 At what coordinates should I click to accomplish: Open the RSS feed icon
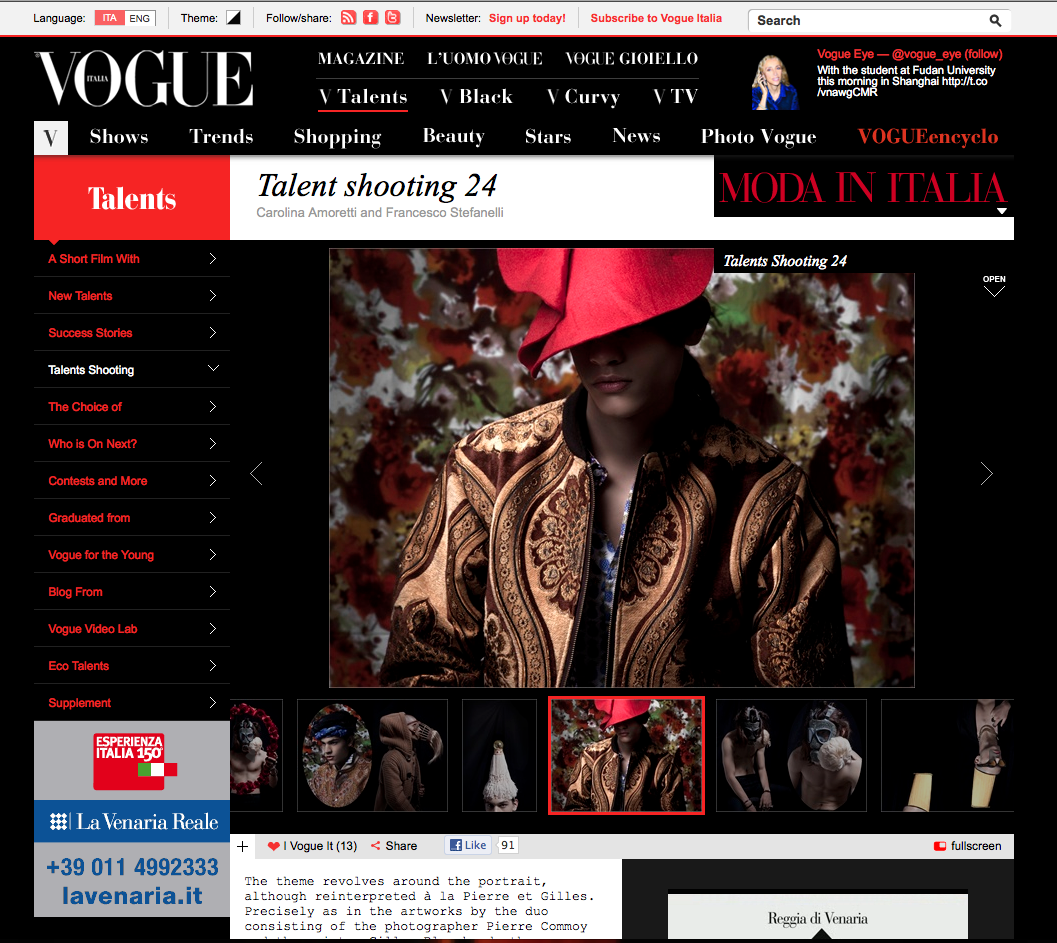348,18
